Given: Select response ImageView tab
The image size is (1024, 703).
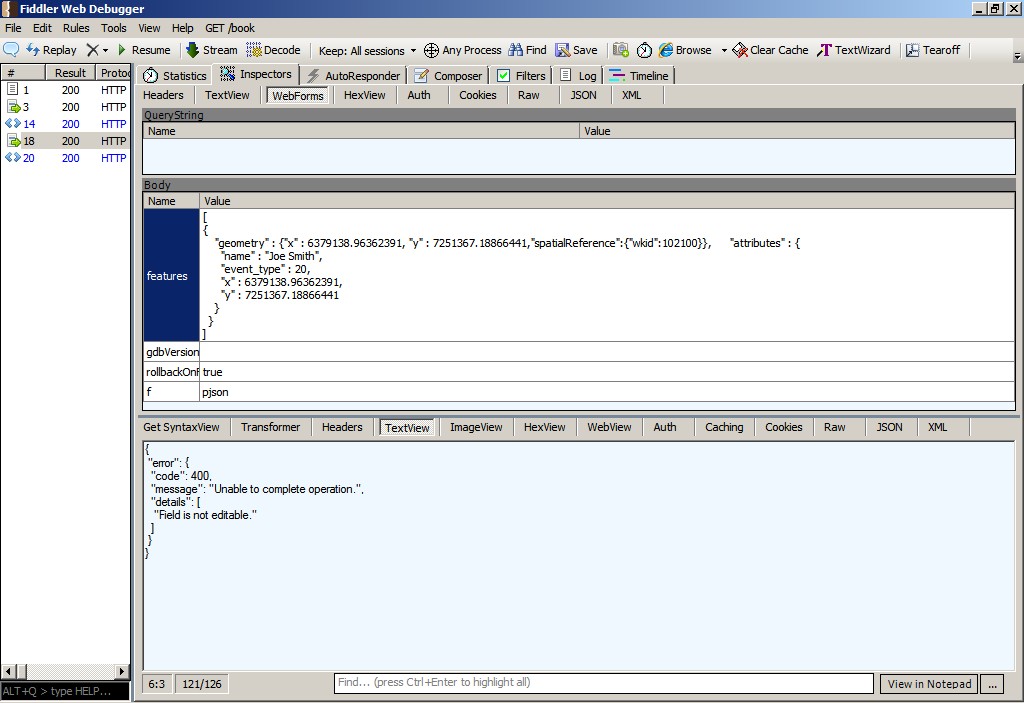Looking at the screenshot, I should click(476, 427).
